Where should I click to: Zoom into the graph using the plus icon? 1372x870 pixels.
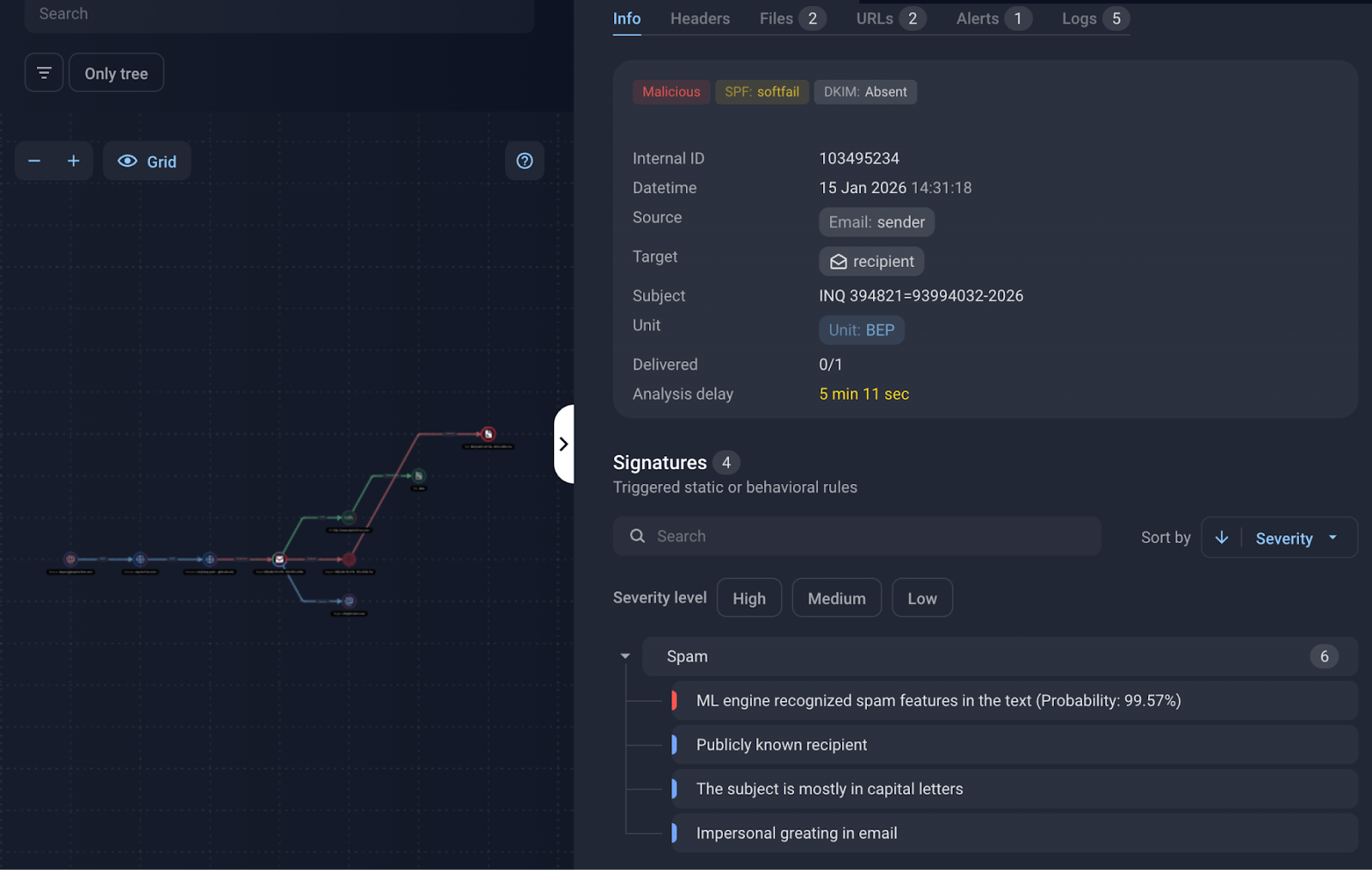pos(74,160)
